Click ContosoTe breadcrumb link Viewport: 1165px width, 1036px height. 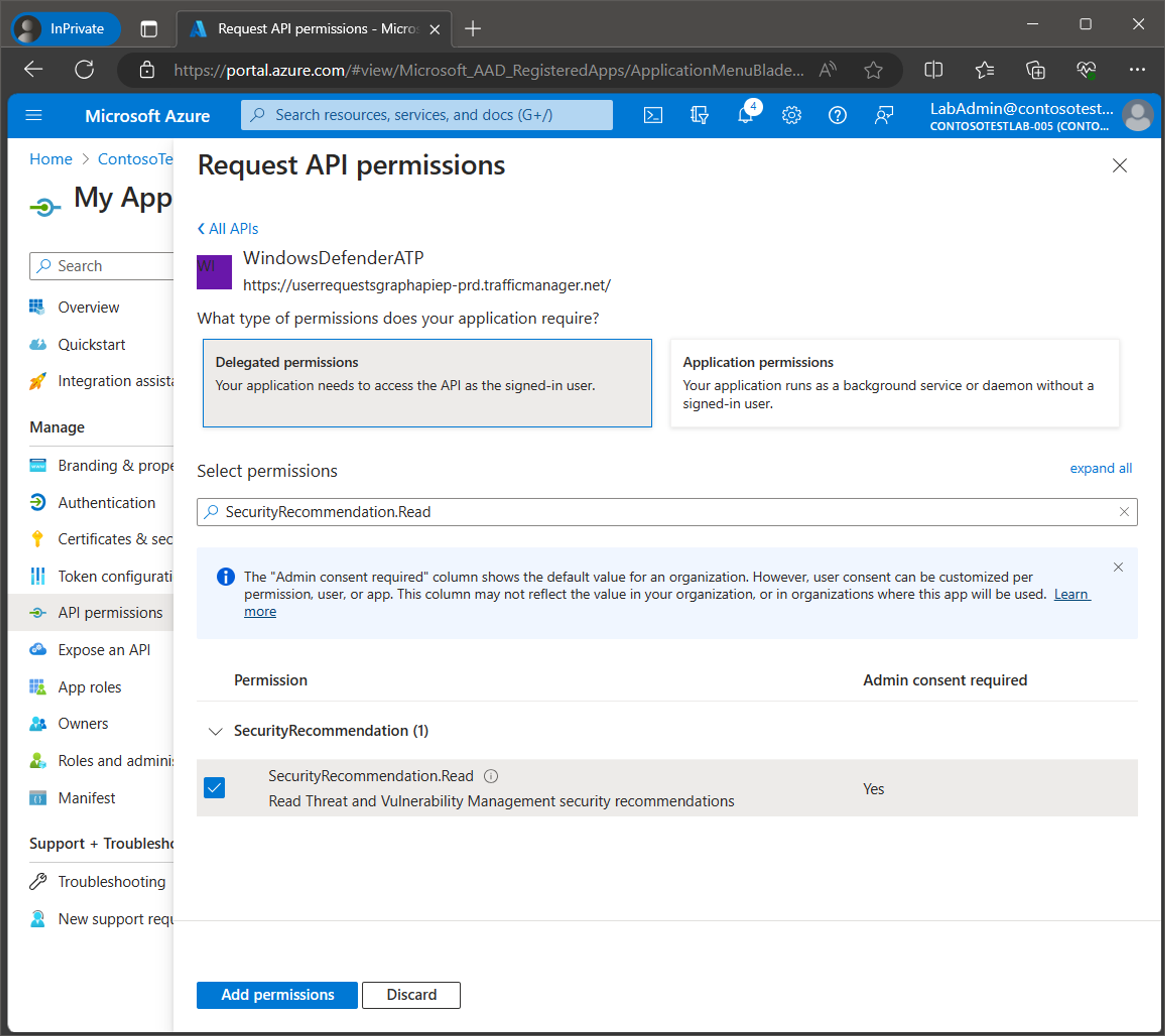point(135,159)
